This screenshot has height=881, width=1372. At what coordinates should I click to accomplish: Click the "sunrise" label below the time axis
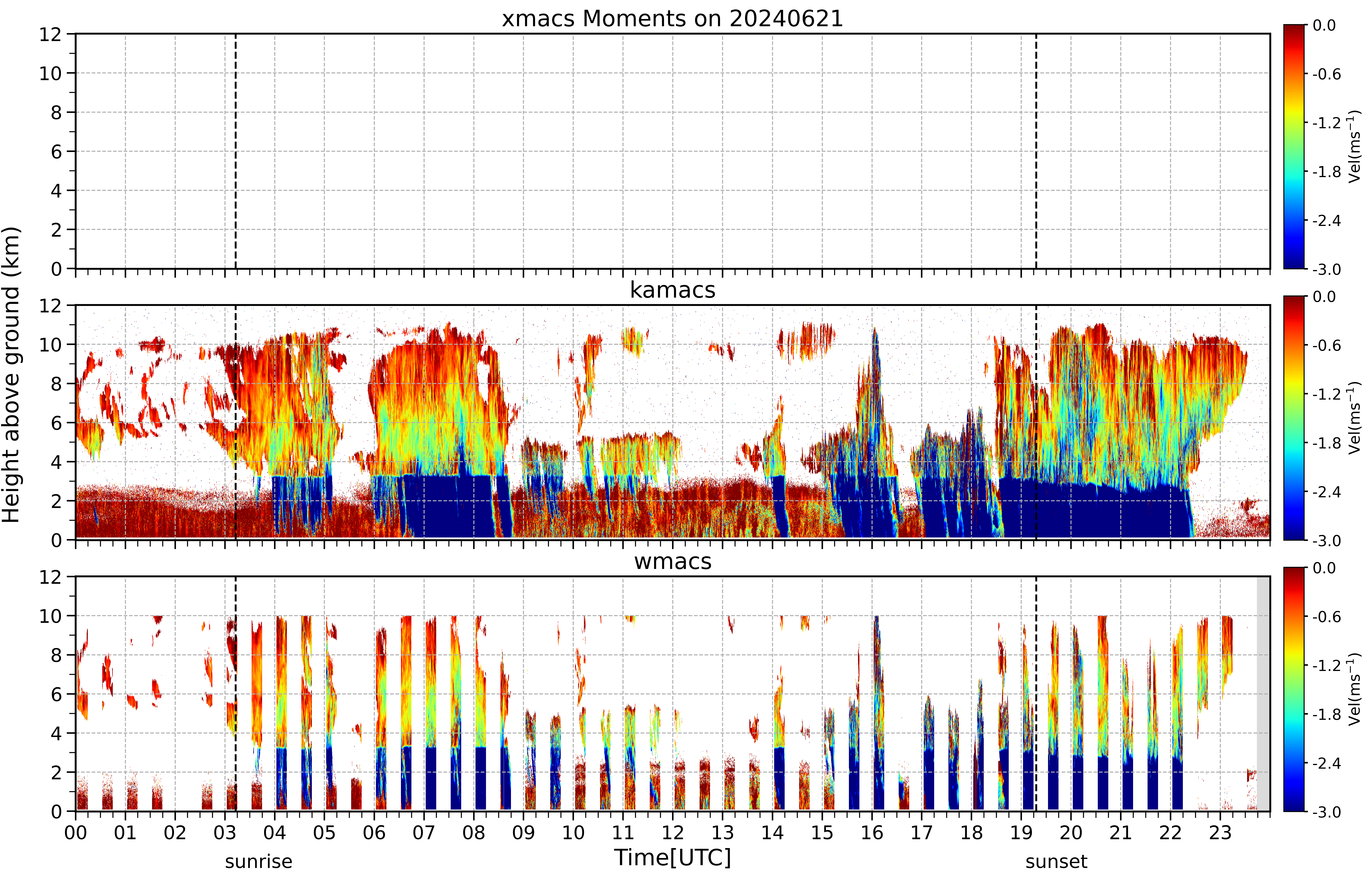259,861
